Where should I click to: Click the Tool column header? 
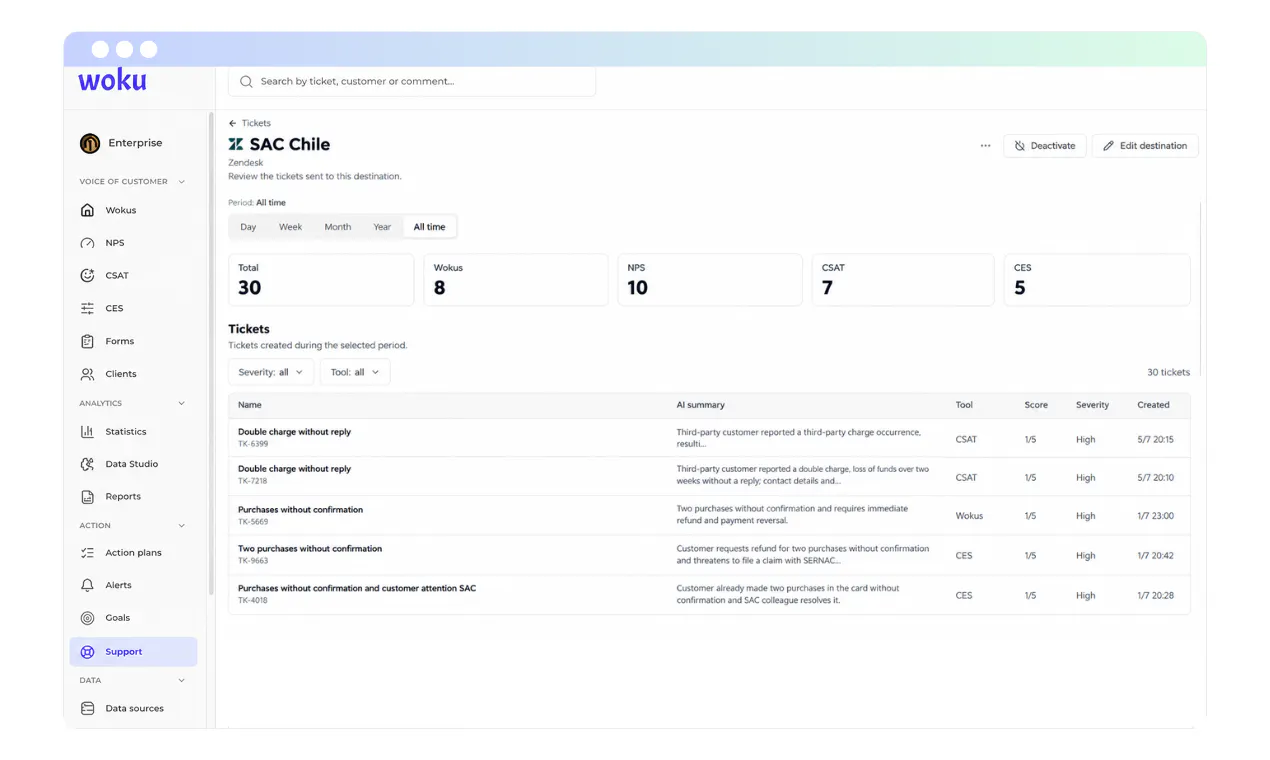(964, 405)
